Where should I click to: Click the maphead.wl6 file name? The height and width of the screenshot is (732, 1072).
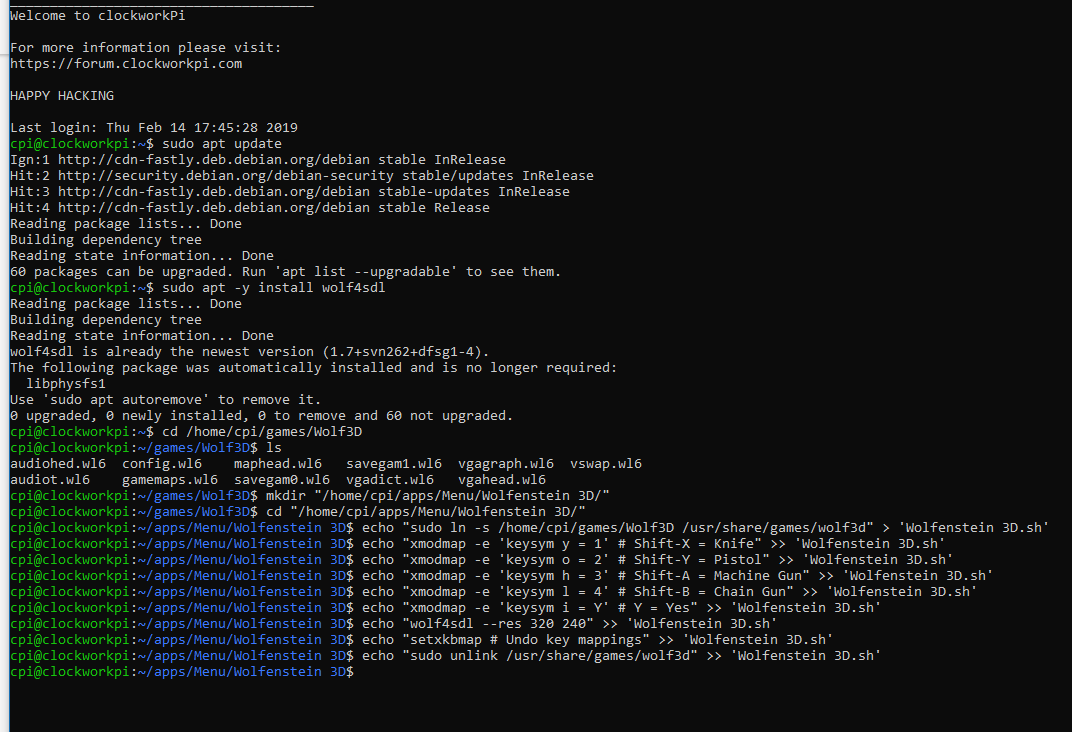[278, 464]
